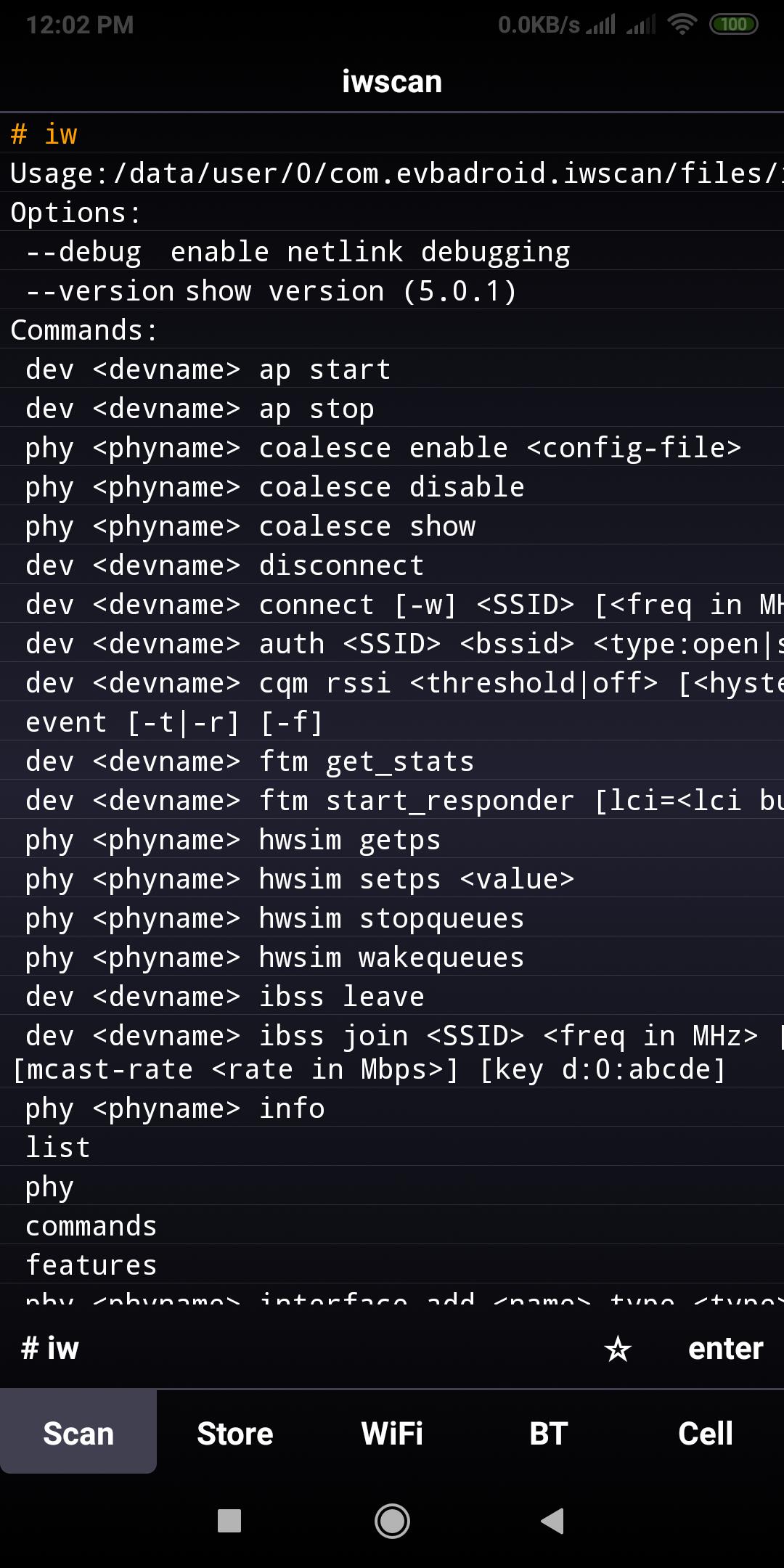This screenshot has height=1568, width=784.
Task: Select the 'dev <devname> ap start' line
Action: 208,369
